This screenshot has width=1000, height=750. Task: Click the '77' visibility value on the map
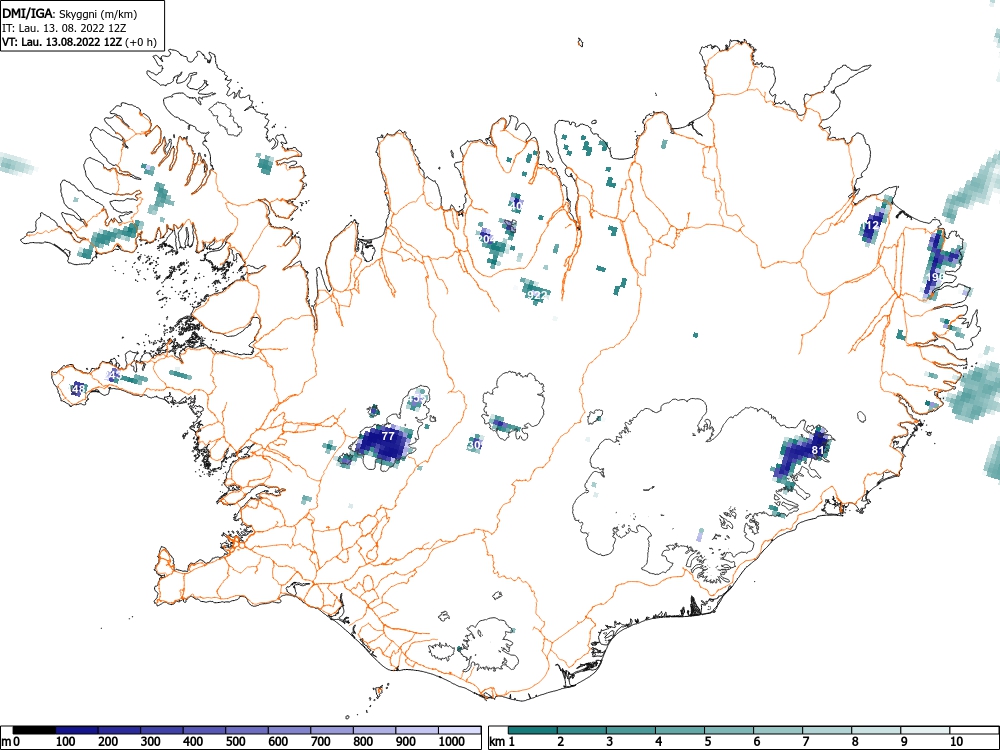coord(388,436)
